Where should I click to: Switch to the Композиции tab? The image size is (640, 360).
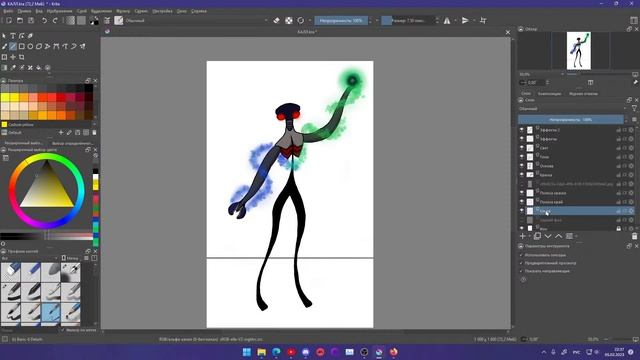(549, 93)
